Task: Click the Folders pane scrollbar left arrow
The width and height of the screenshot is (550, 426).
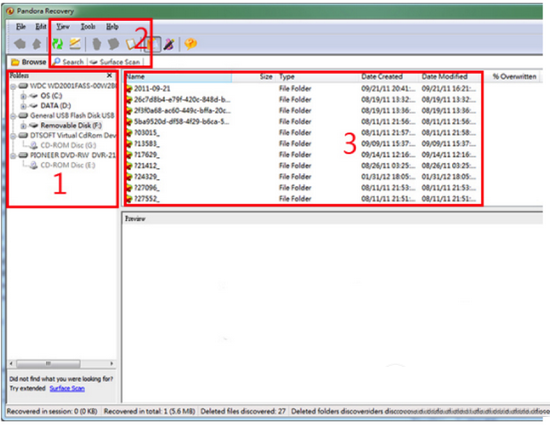Action: [11, 364]
